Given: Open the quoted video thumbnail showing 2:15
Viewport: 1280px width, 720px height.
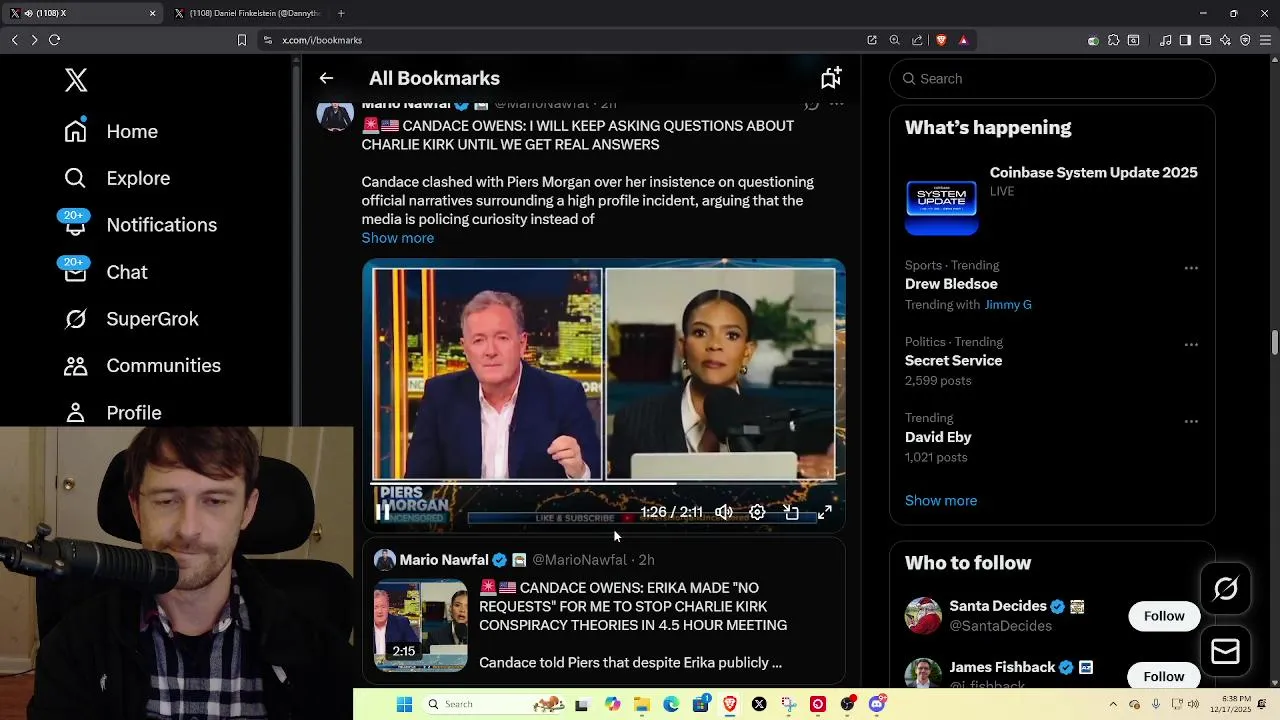Looking at the screenshot, I should pos(420,625).
